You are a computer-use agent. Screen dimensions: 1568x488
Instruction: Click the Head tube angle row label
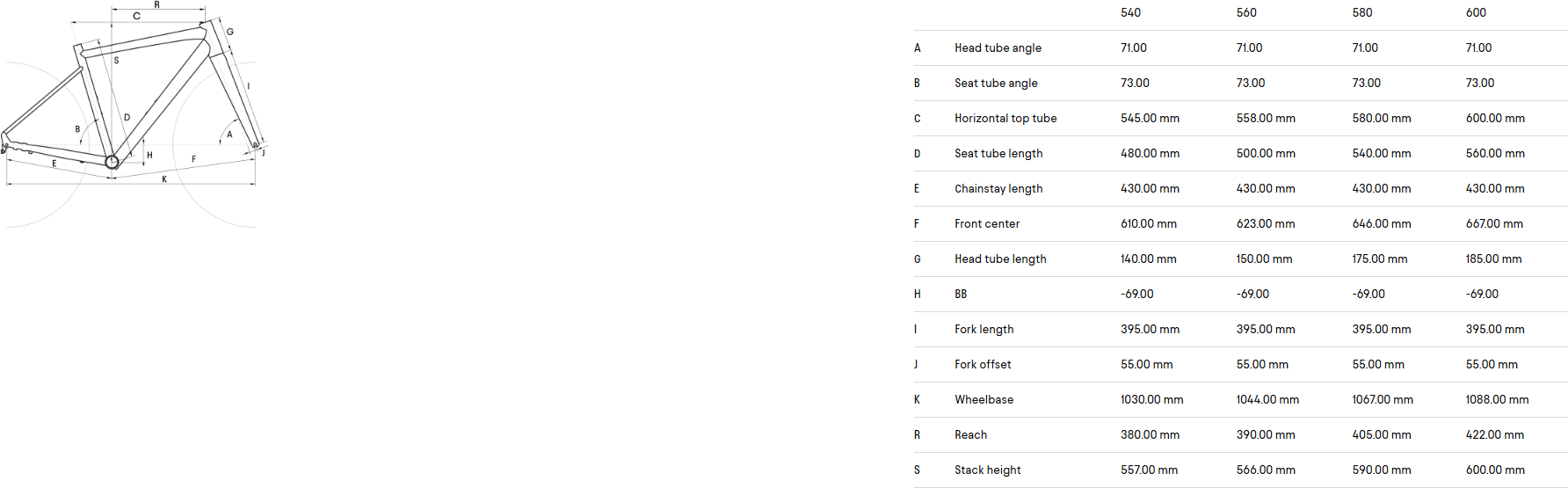point(998,47)
